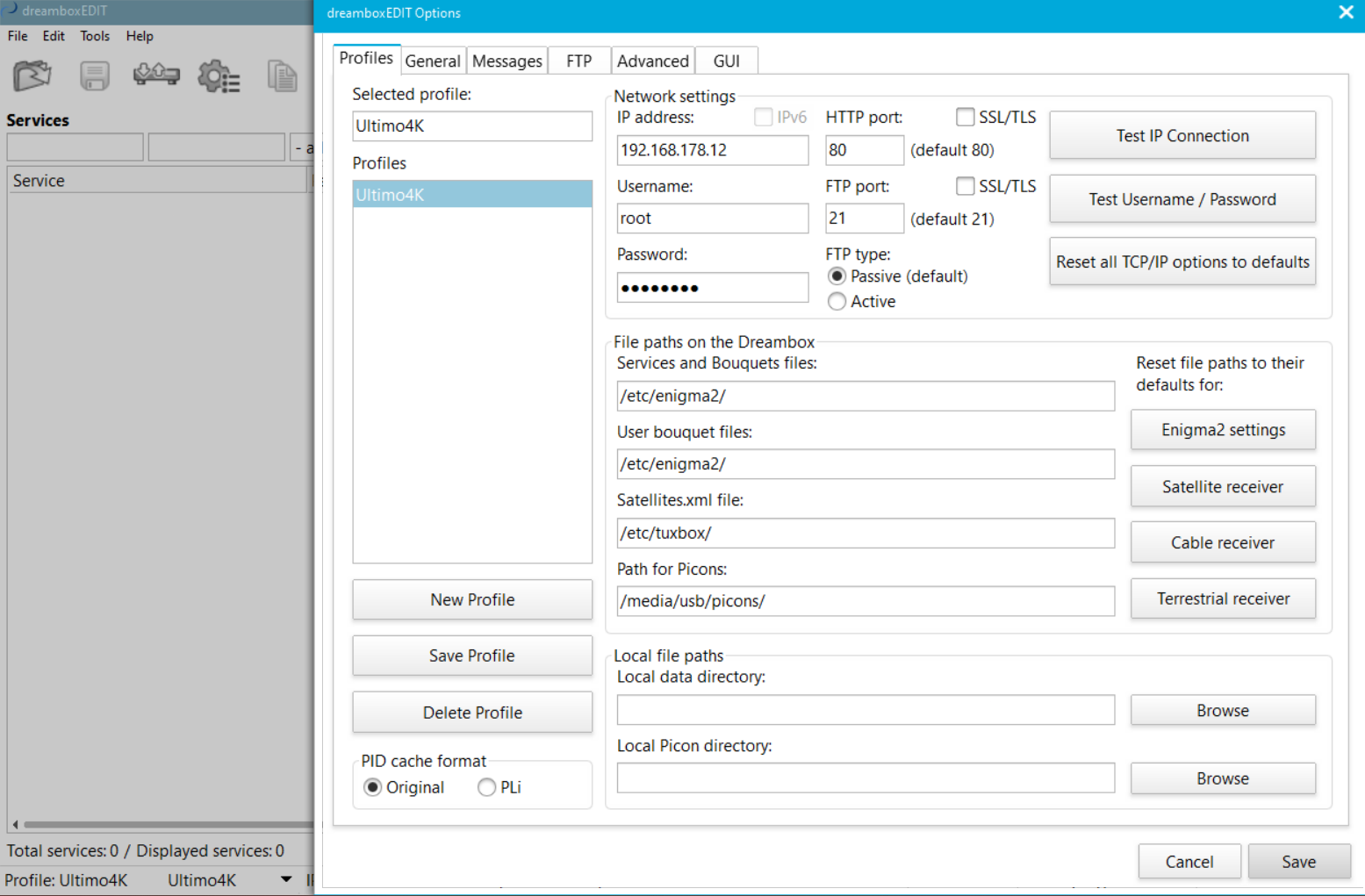This screenshot has height=896, width=1365.
Task: Click the open folder toolbar icon
Action: 32,76
